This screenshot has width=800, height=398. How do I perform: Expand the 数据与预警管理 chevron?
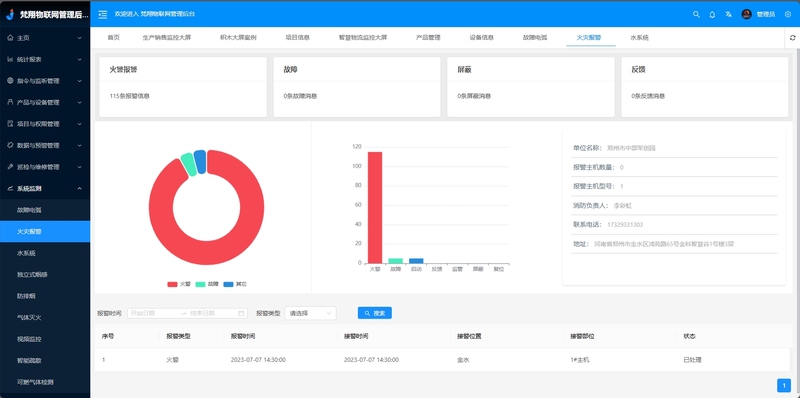(x=80, y=145)
